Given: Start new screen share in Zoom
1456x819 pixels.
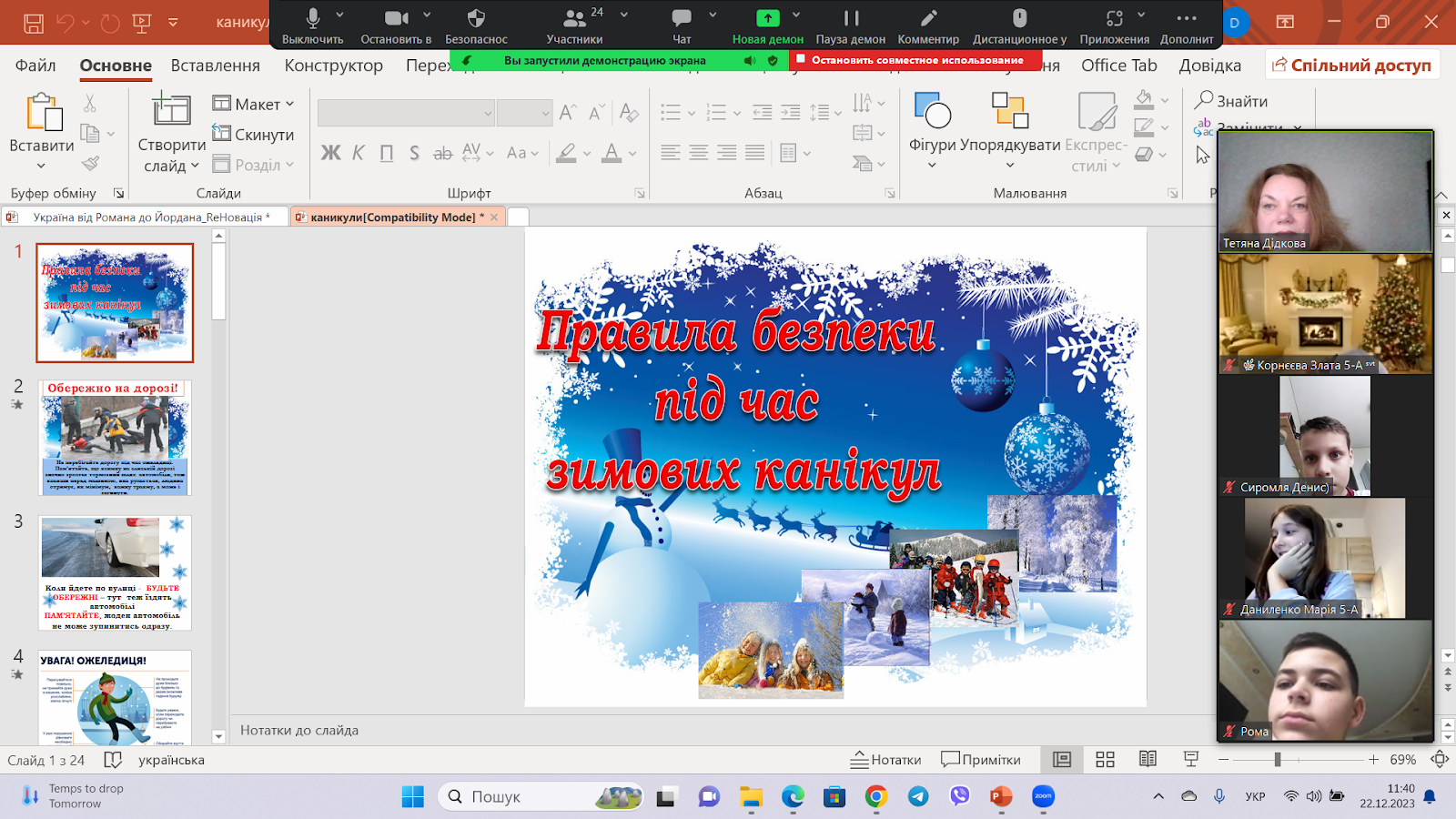Looking at the screenshot, I should click(x=768, y=25).
